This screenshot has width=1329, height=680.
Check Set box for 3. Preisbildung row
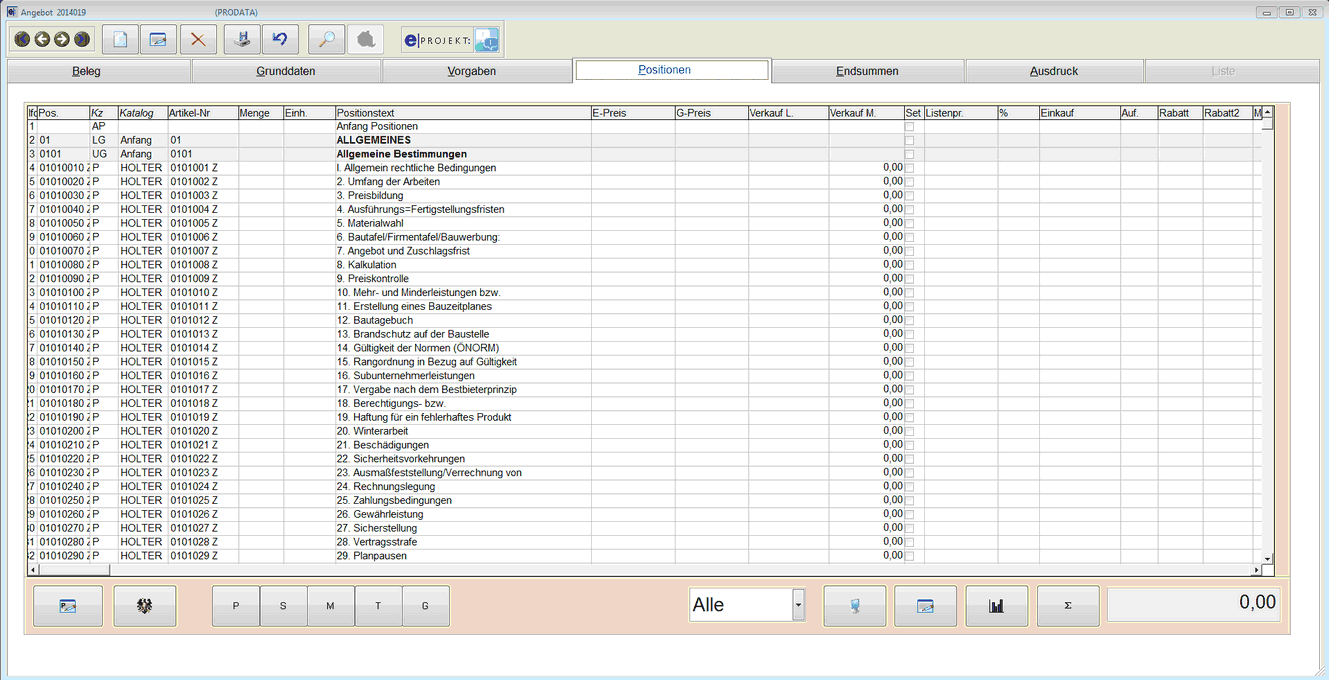pyautogui.click(x=909, y=196)
